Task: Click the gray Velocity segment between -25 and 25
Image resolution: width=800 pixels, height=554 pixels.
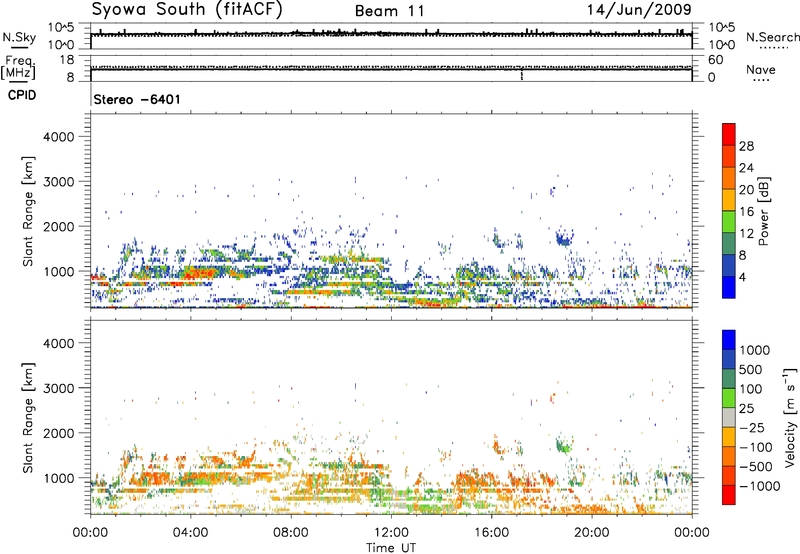Action: tap(729, 417)
